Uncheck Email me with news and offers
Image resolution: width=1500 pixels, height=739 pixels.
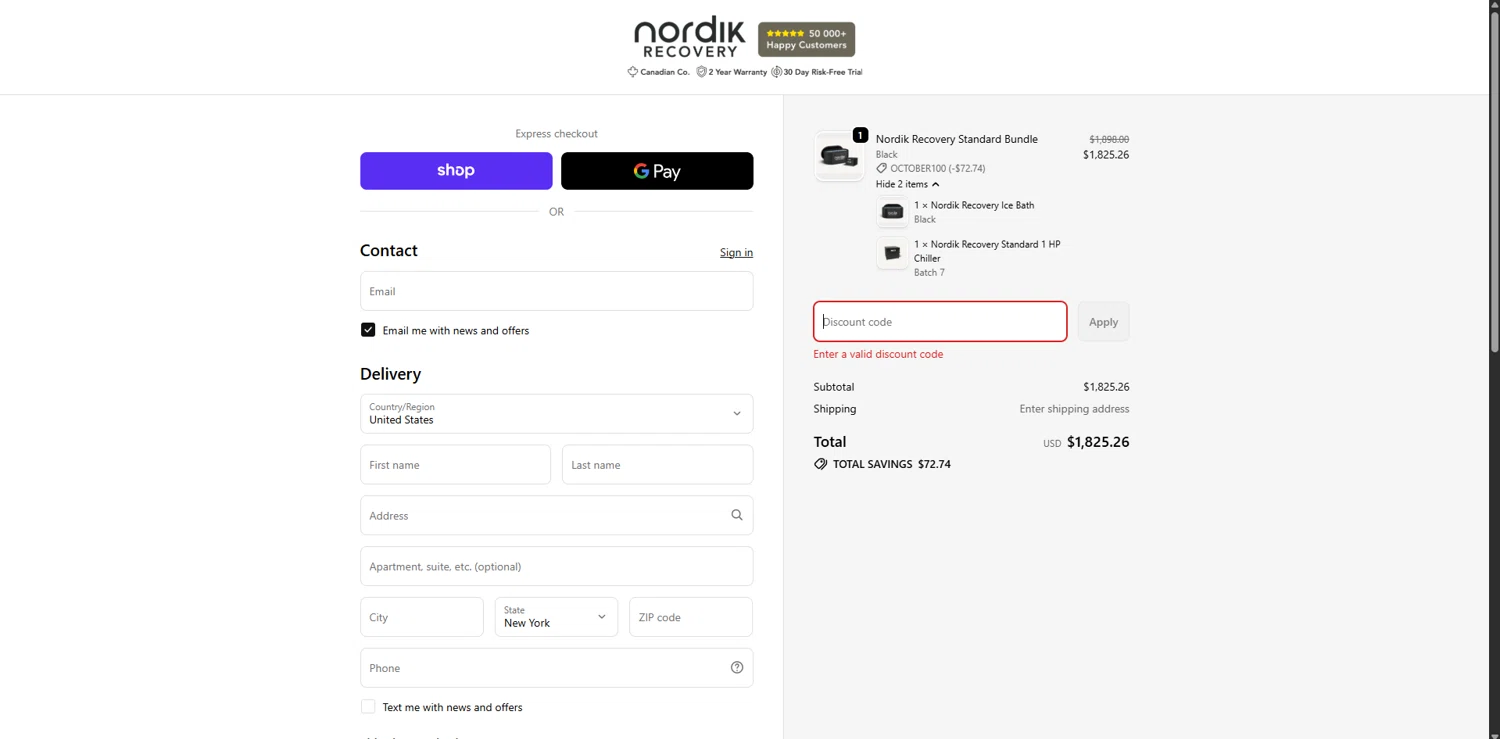click(x=368, y=330)
